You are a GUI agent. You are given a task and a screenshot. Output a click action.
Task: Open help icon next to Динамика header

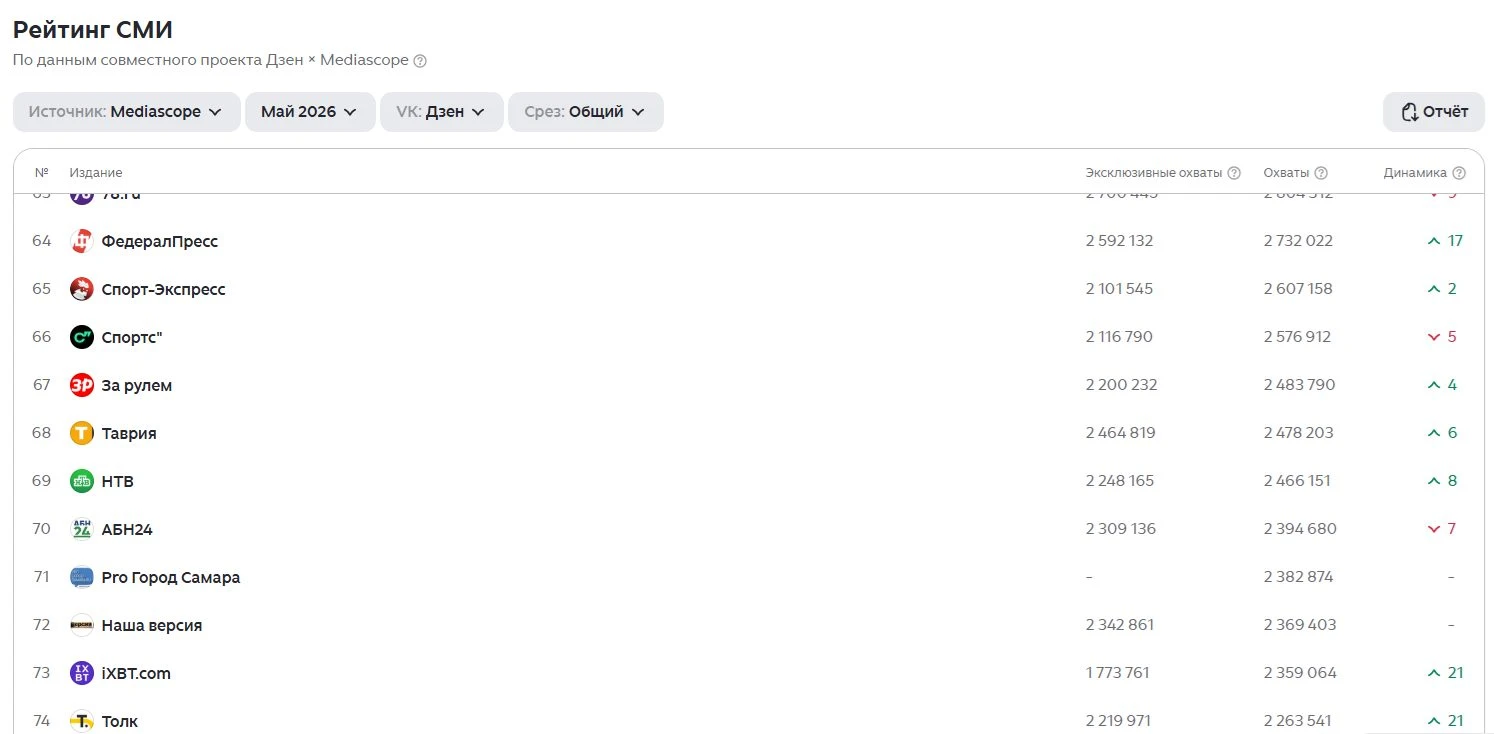point(1459,173)
